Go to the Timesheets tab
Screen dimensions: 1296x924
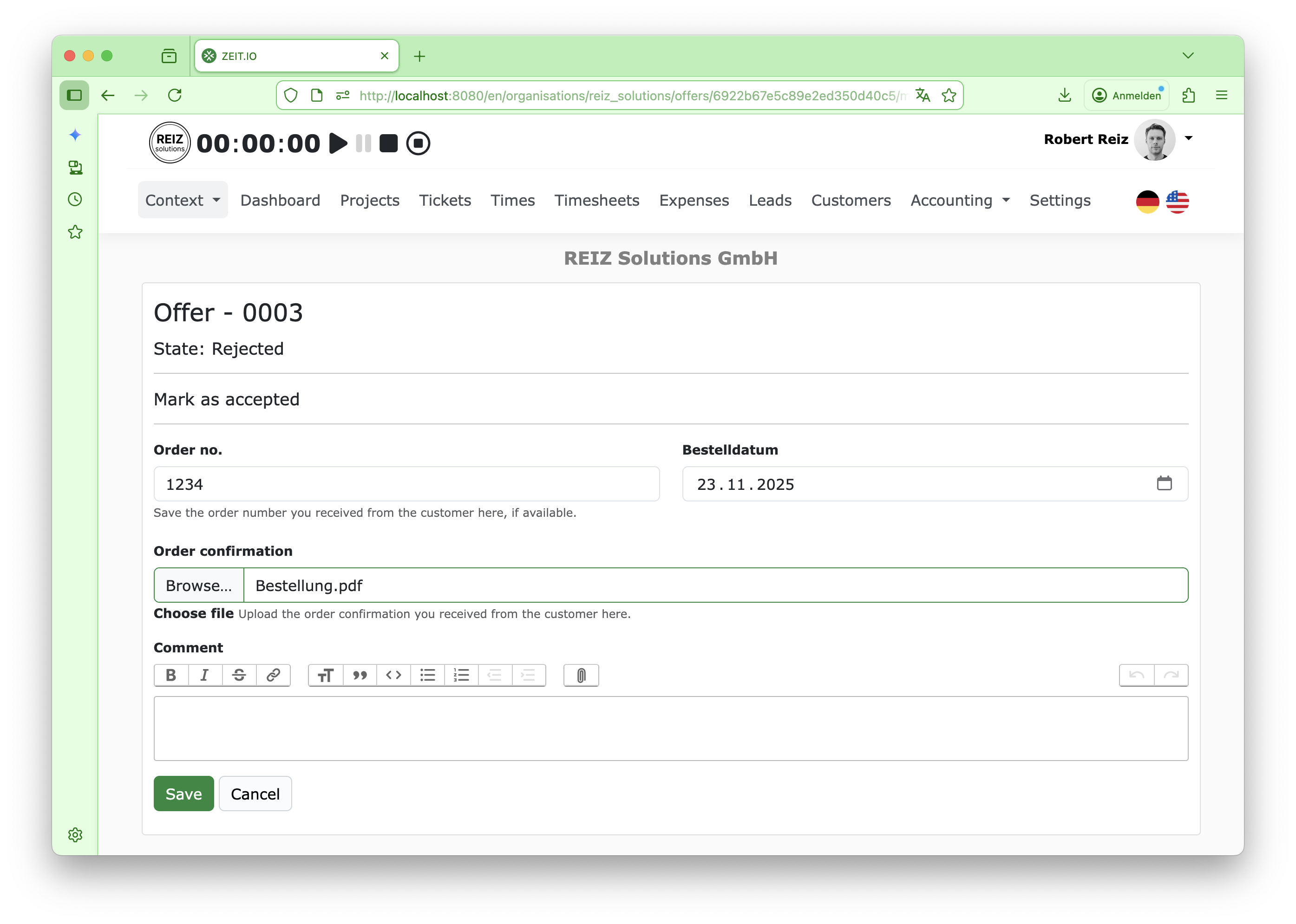click(x=596, y=200)
